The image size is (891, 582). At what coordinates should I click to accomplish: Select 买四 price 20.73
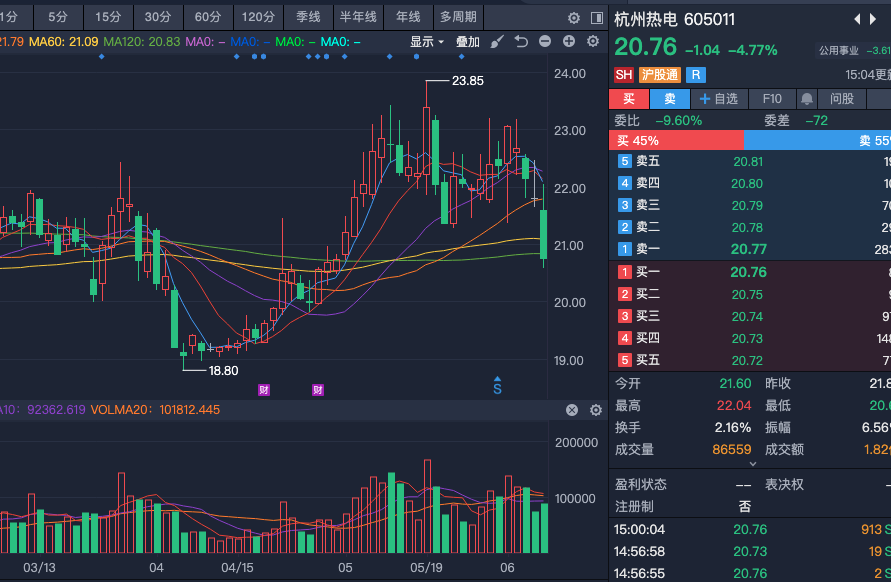click(750, 339)
